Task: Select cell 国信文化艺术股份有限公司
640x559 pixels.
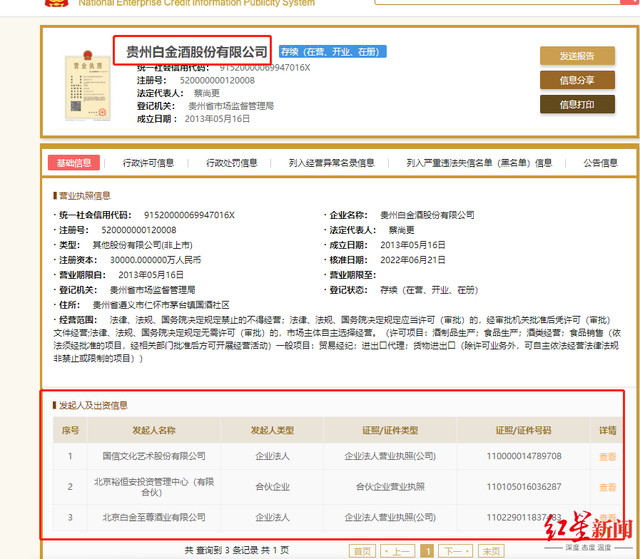Action: [x=154, y=456]
